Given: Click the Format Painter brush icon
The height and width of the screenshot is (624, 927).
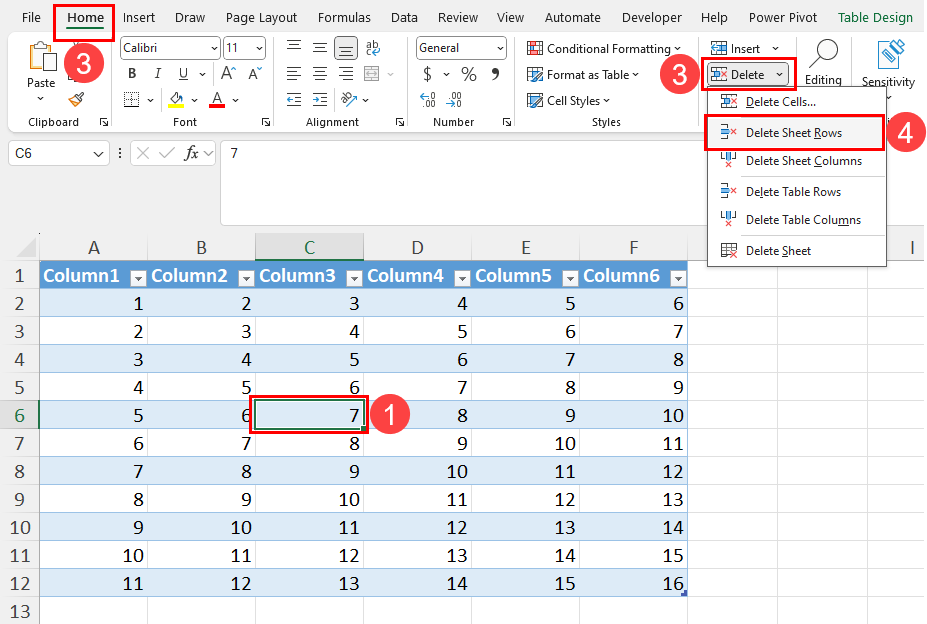Looking at the screenshot, I should (x=76, y=99).
